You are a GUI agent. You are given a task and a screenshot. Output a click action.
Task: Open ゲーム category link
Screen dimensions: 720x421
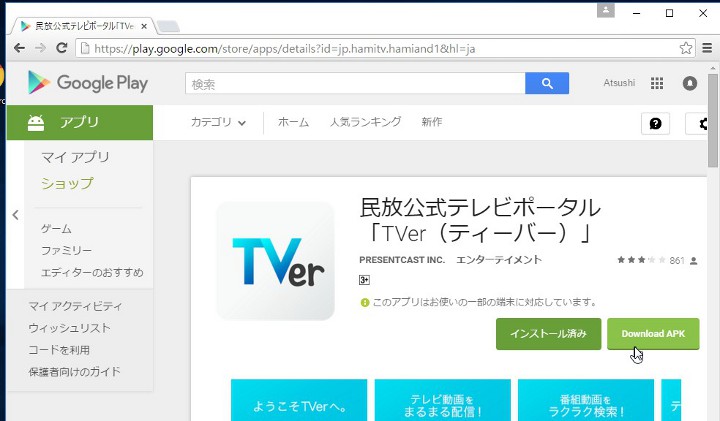point(56,229)
